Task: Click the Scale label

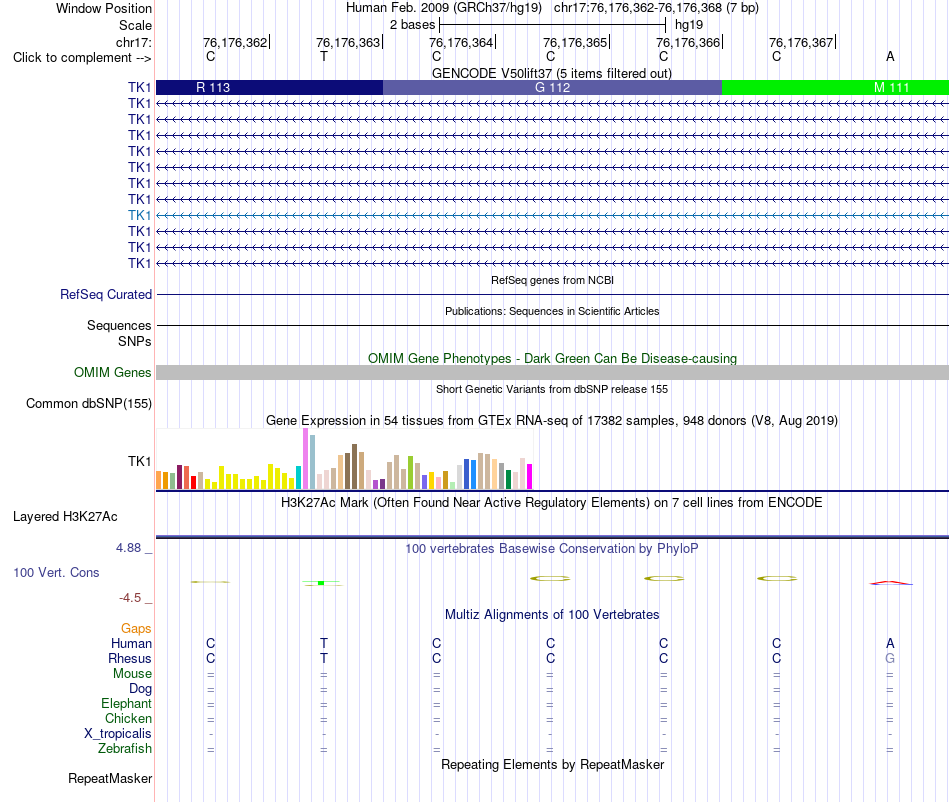Action: [135, 25]
